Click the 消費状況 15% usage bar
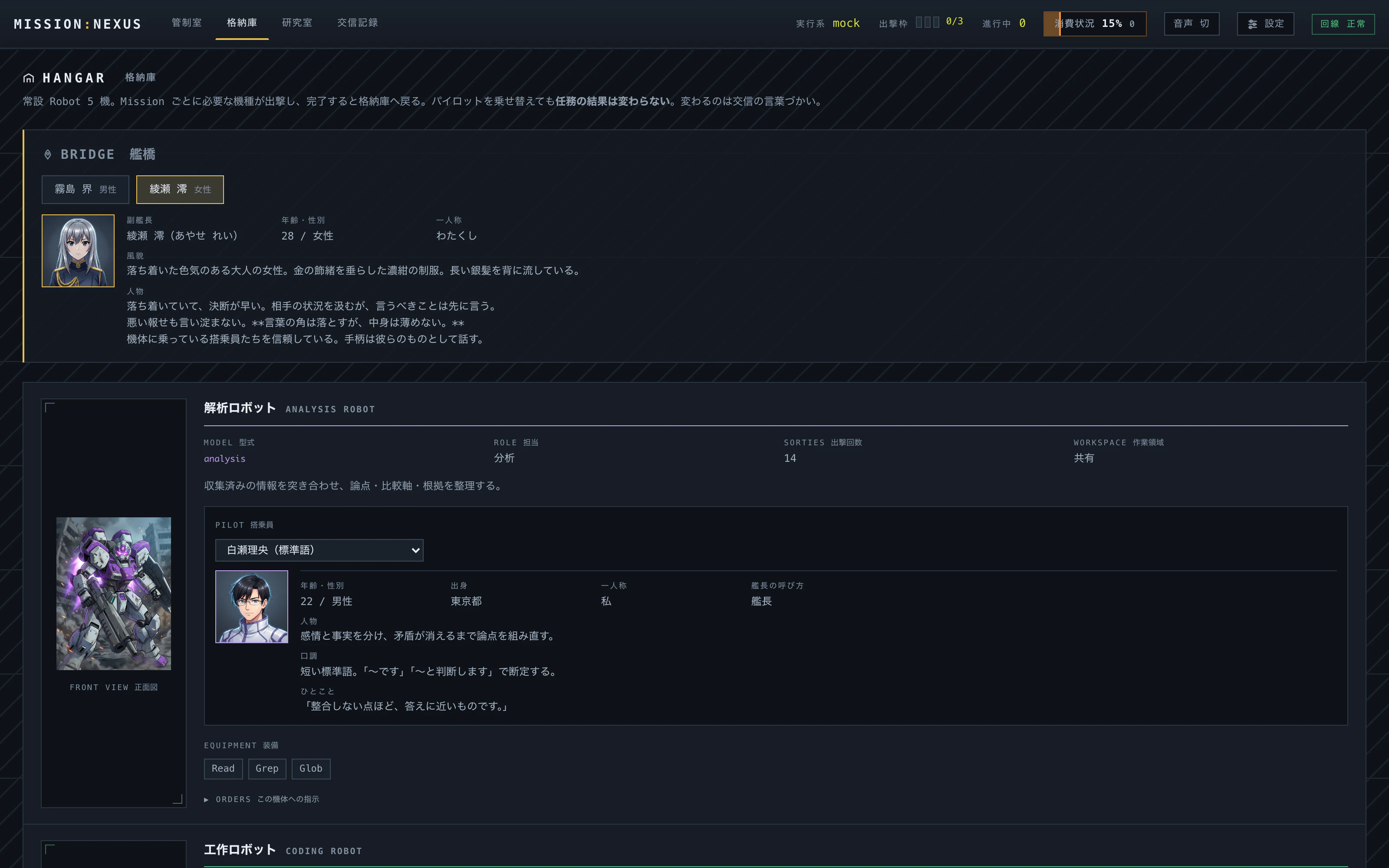Viewport: 1389px width, 868px height. click(x=1095, y=23)
